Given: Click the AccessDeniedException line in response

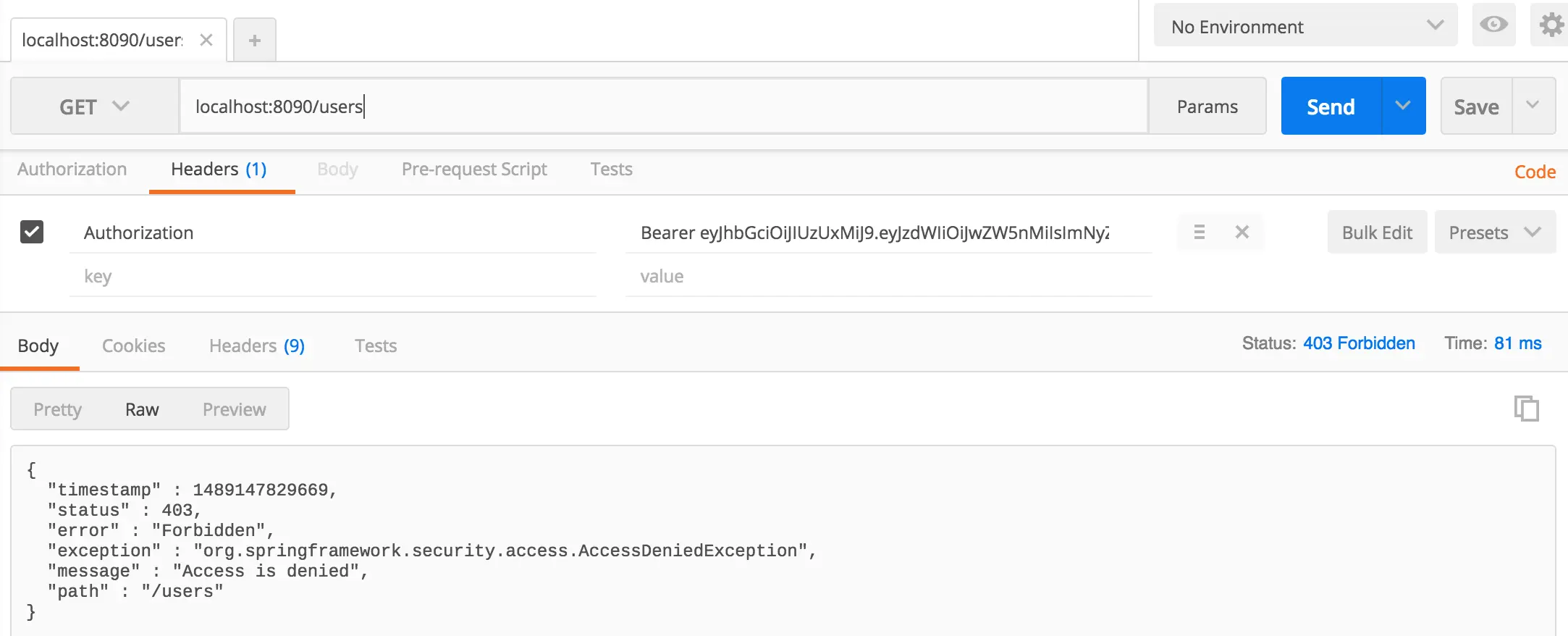Looking at the screenshot, I should point(432,551).
